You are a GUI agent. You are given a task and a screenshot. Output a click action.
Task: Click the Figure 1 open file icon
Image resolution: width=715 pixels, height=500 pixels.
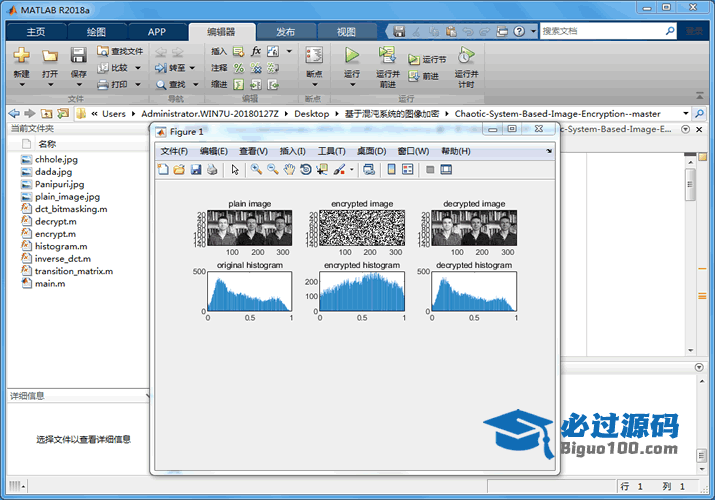179,170
